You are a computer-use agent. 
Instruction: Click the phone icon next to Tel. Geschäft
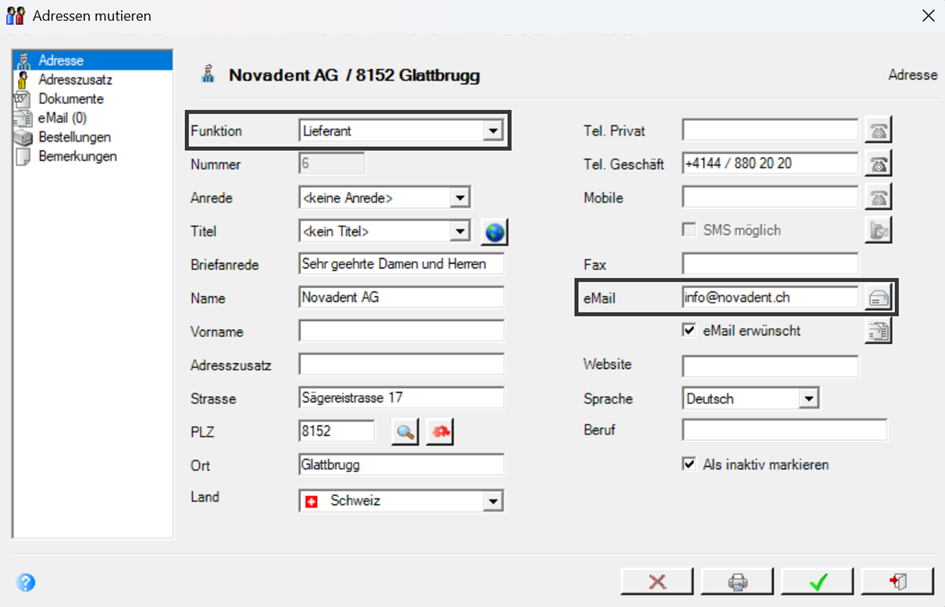coord(878,164)
